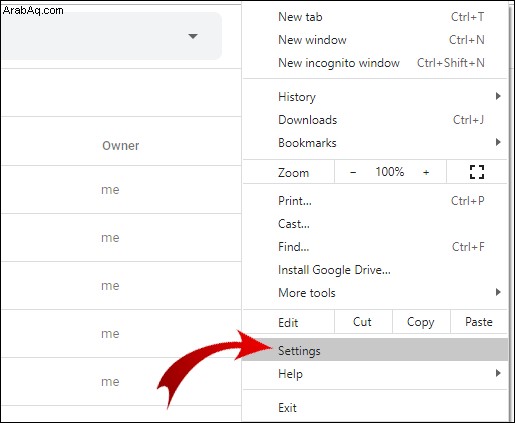Increase zoom with the plus button
The width and height of the screenshot is (515, 423).
(426, 172)
